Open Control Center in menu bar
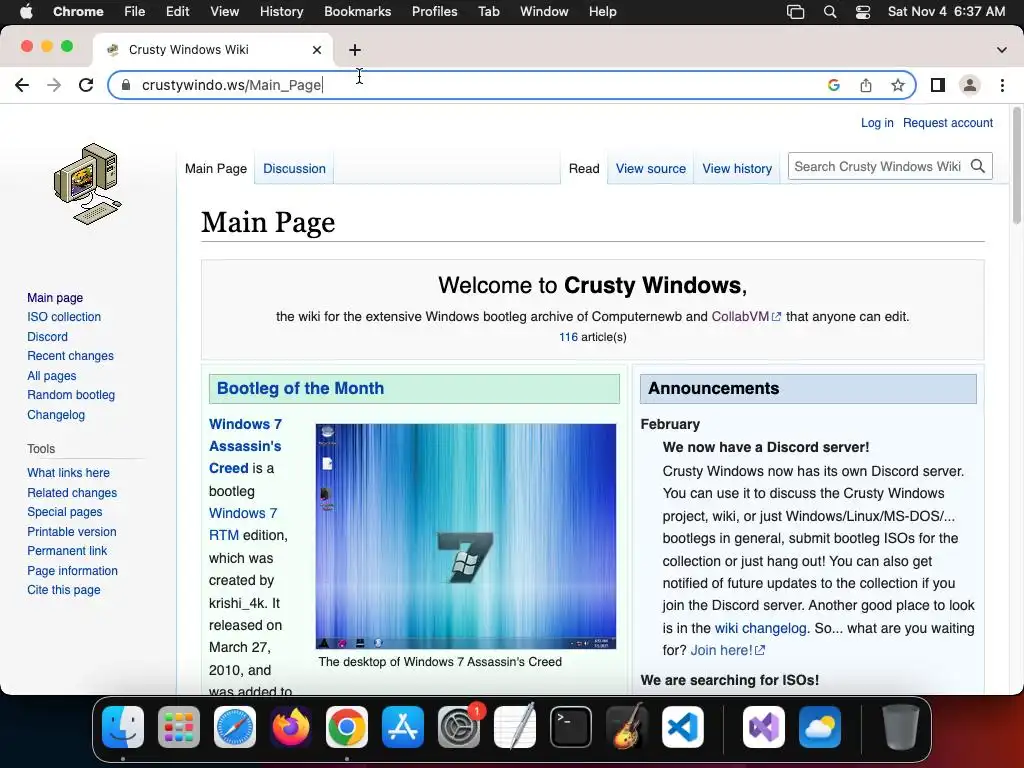Image resolution: width=1024 pixels, height=768 pixels. pos(863,12)
